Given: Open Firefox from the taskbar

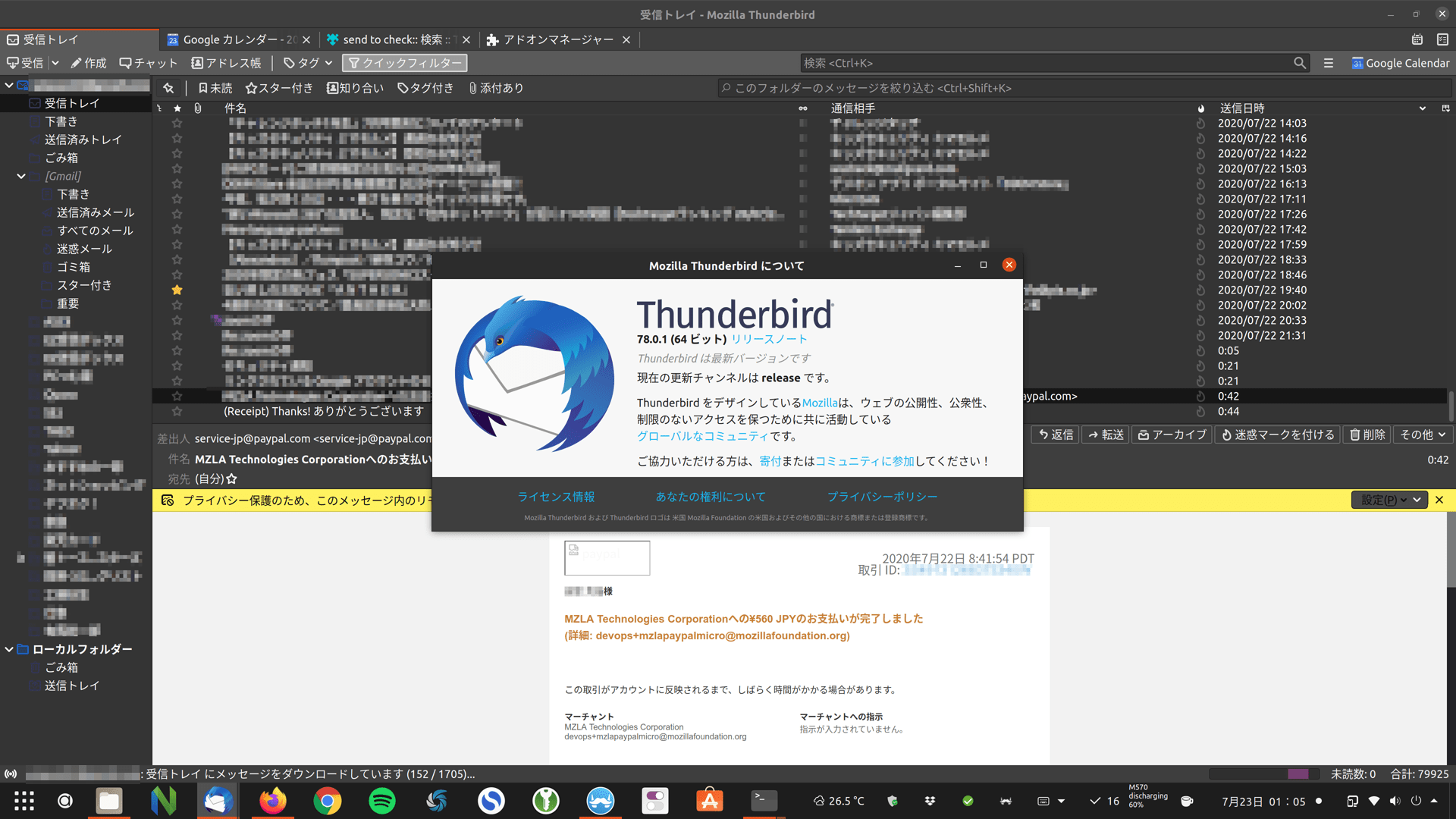Looking at the screenshot, I should click(x=273, y=801).
